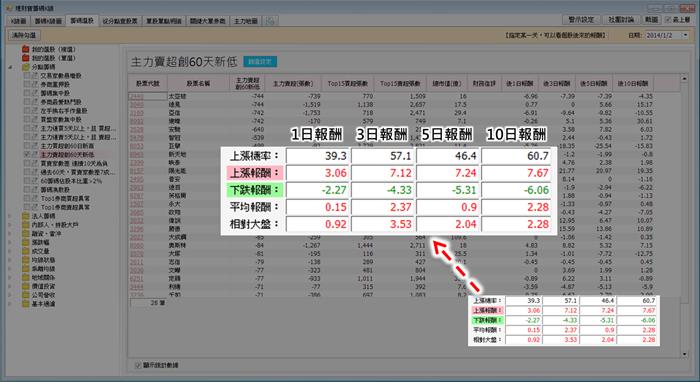This screenshot has width=700, height=382.
Task: Click the small chart icon beside 券商重押股
Action: tap(35, 84)
